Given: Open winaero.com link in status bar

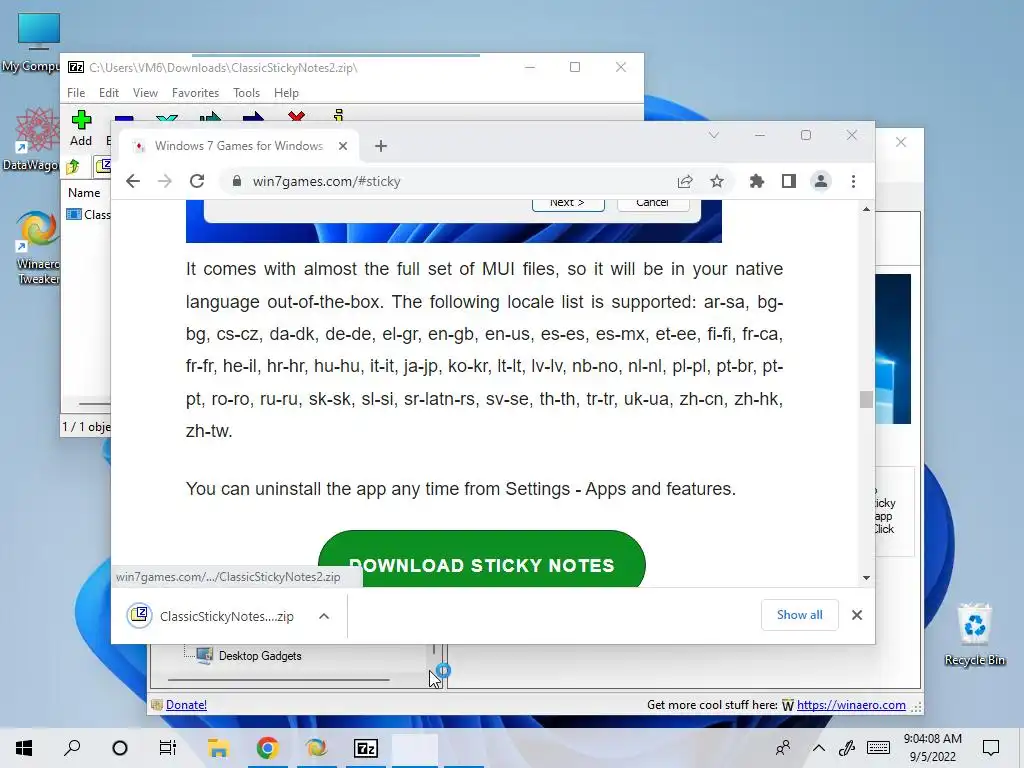Looking at the screenshot, I should [x=851, y=705].
